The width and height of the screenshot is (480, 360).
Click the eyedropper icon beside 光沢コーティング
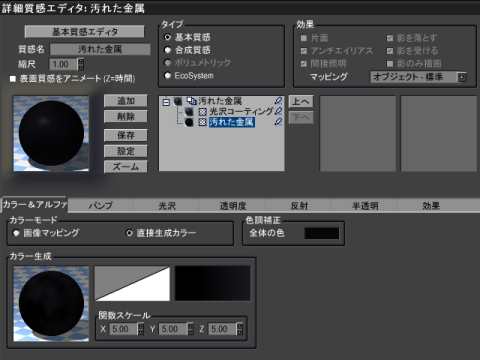(278, 111)
